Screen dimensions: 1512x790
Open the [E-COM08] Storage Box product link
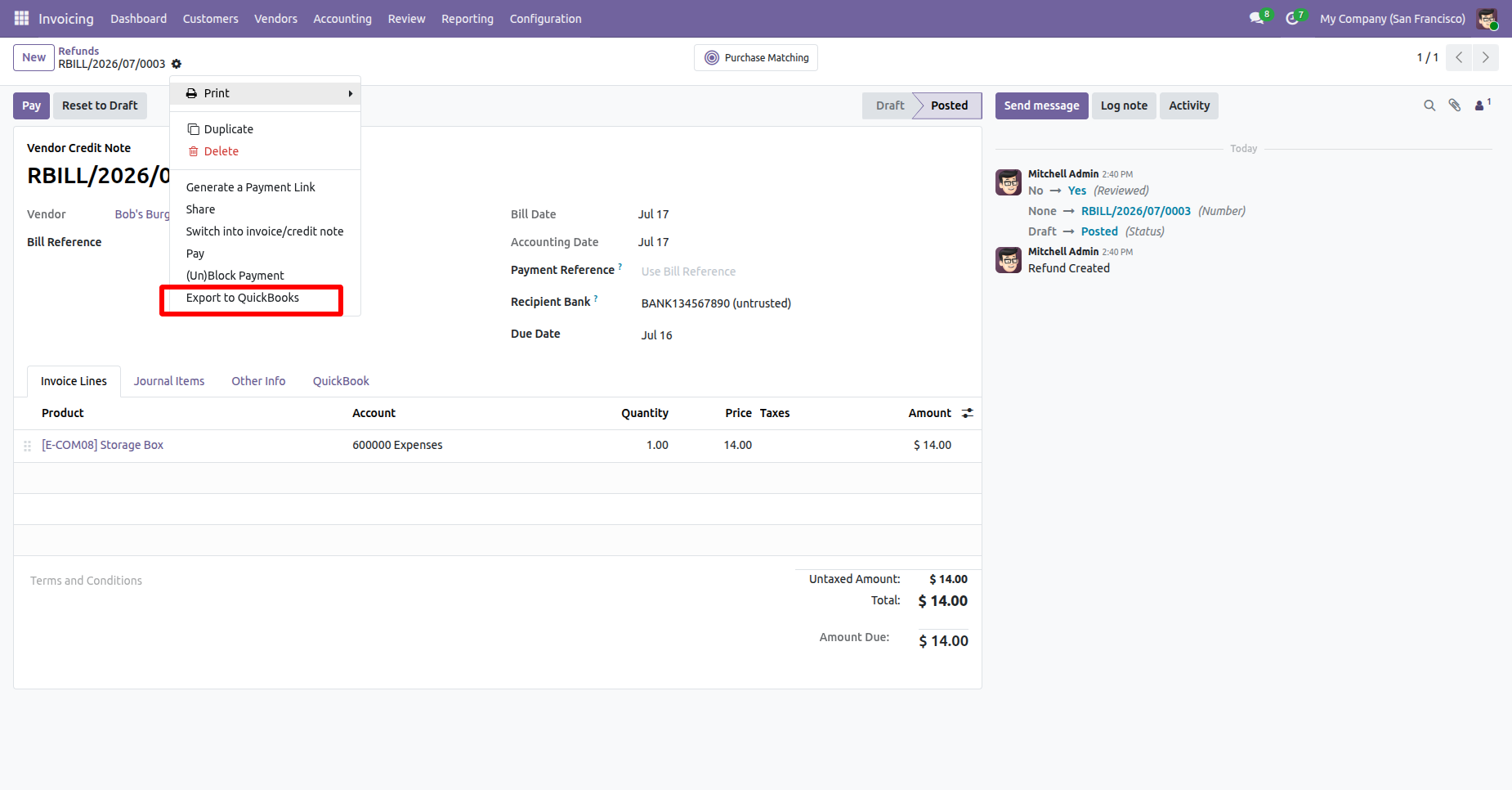pos(102,445)
